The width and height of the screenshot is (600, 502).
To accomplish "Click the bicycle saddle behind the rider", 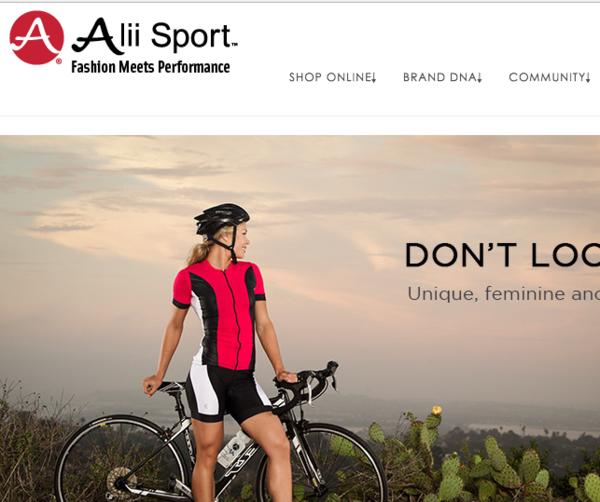I will [170, 386].
